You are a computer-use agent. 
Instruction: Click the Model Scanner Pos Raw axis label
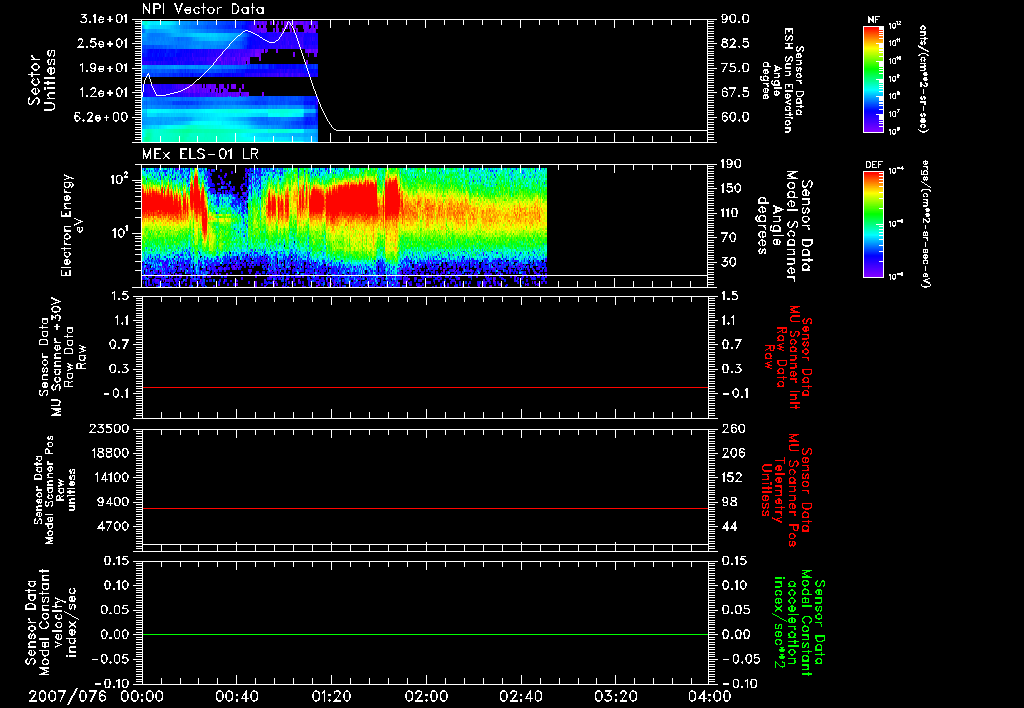tap(55, 490)
